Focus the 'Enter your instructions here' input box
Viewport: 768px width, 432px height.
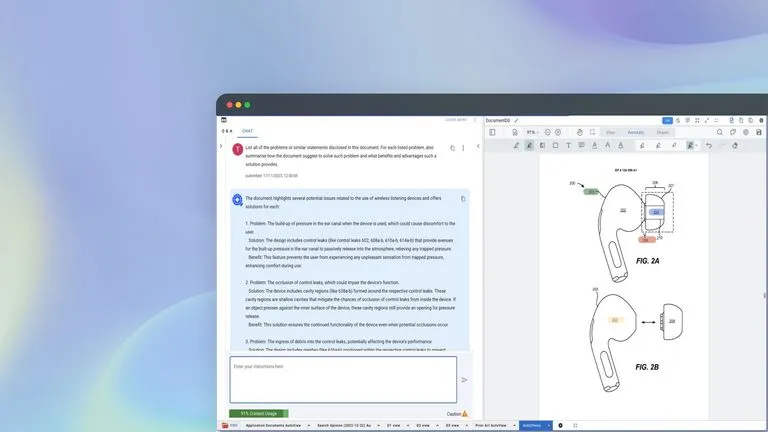(343, 380)
